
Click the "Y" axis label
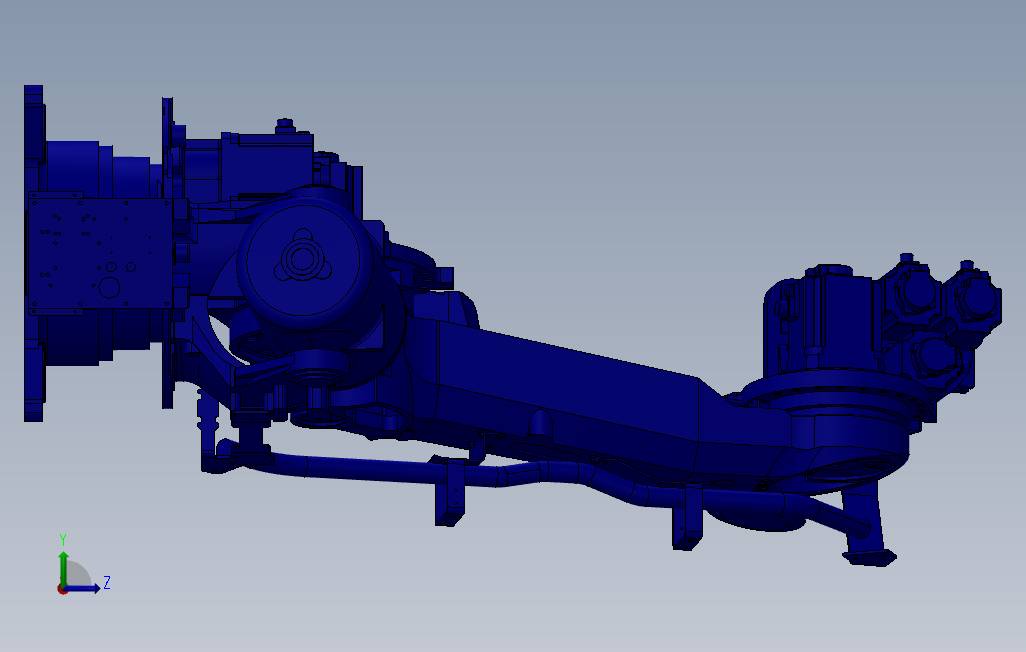tap(63, 539)
